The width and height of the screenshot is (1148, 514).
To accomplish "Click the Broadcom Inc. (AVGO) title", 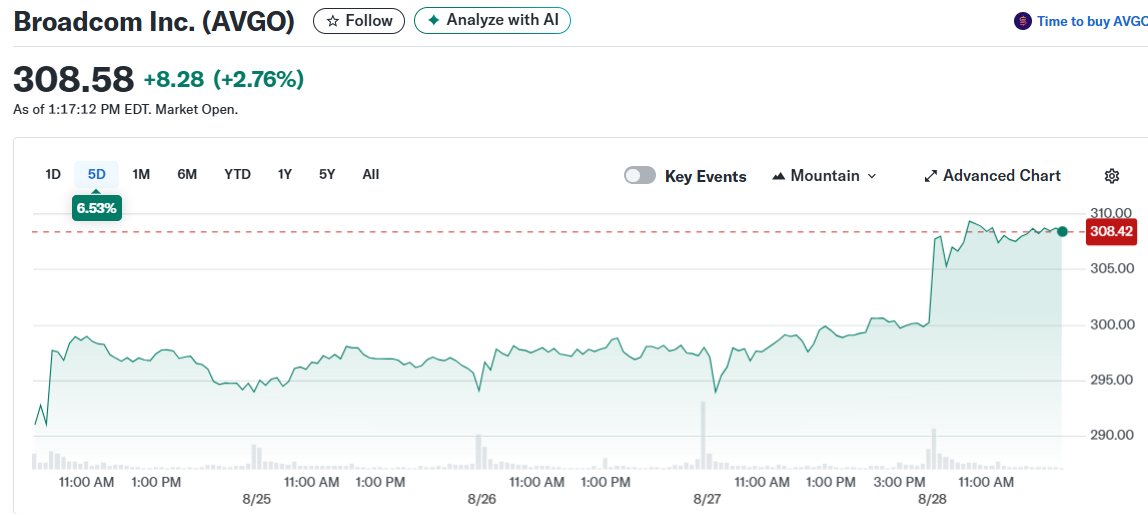I will click(154, 21).
